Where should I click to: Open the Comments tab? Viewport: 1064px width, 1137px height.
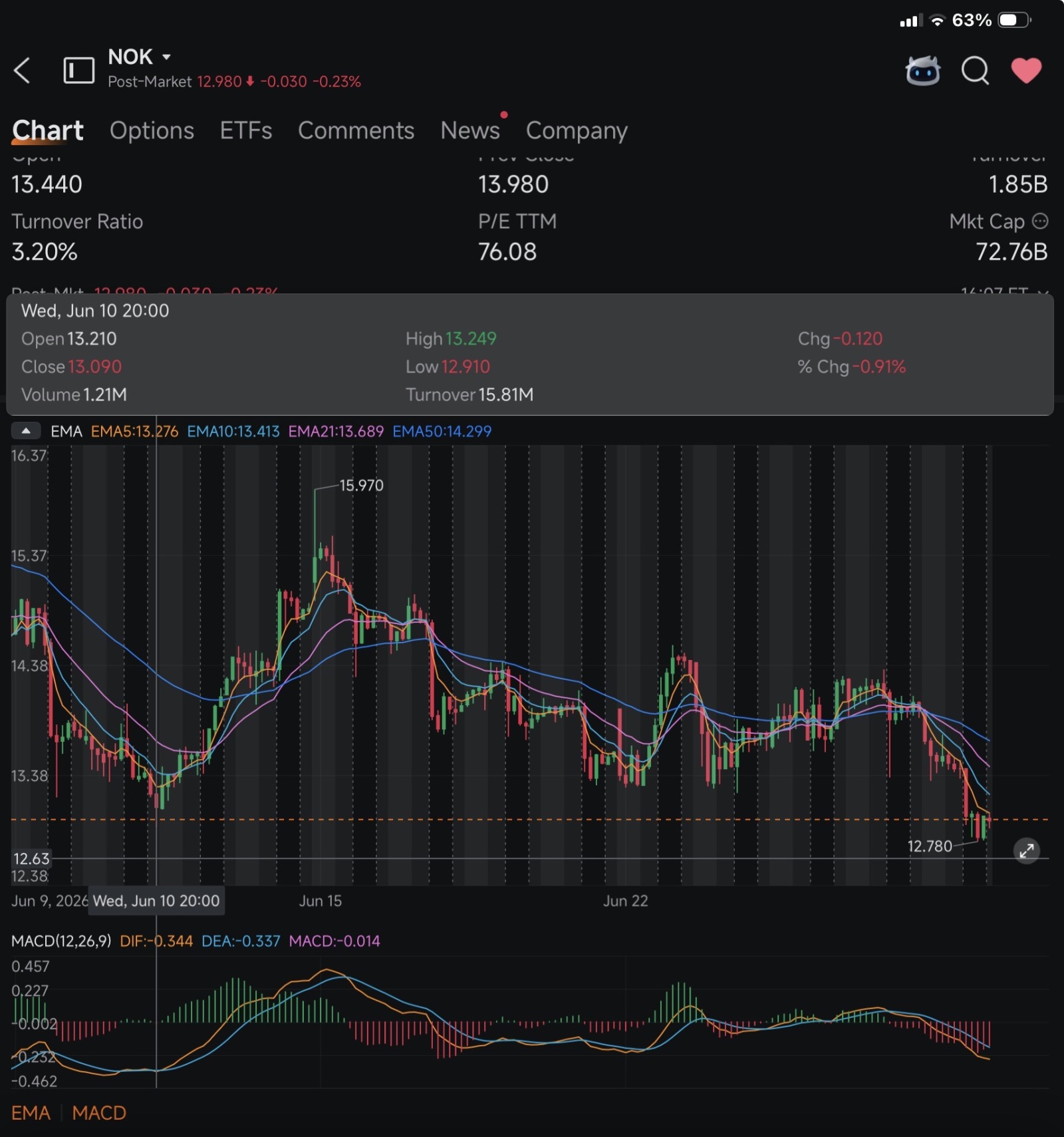pos(356,130)
